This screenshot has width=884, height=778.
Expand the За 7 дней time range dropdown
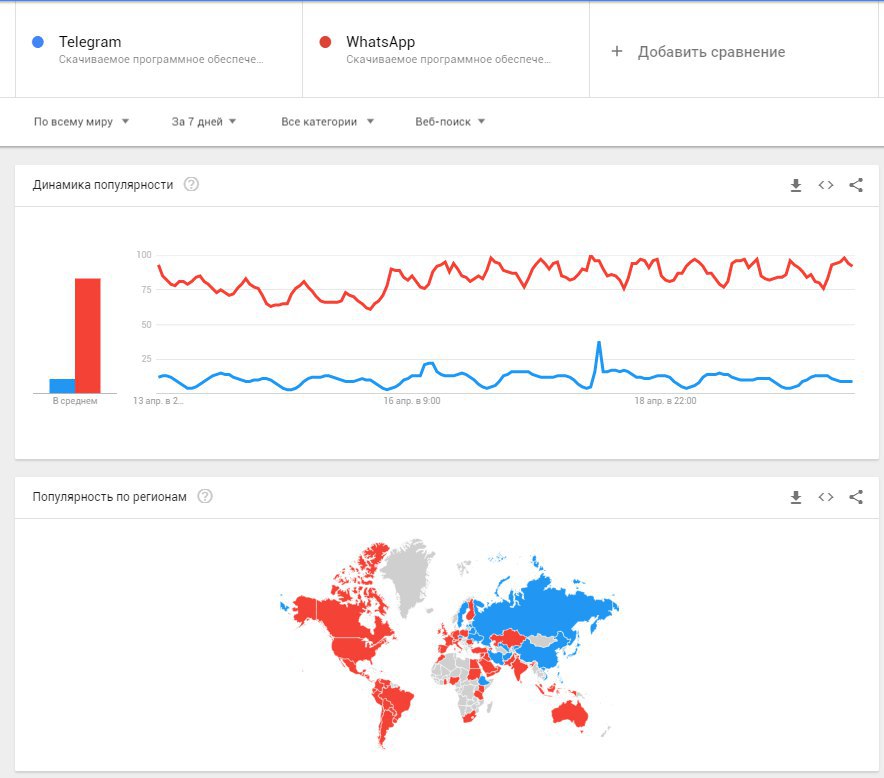point(204,122)
